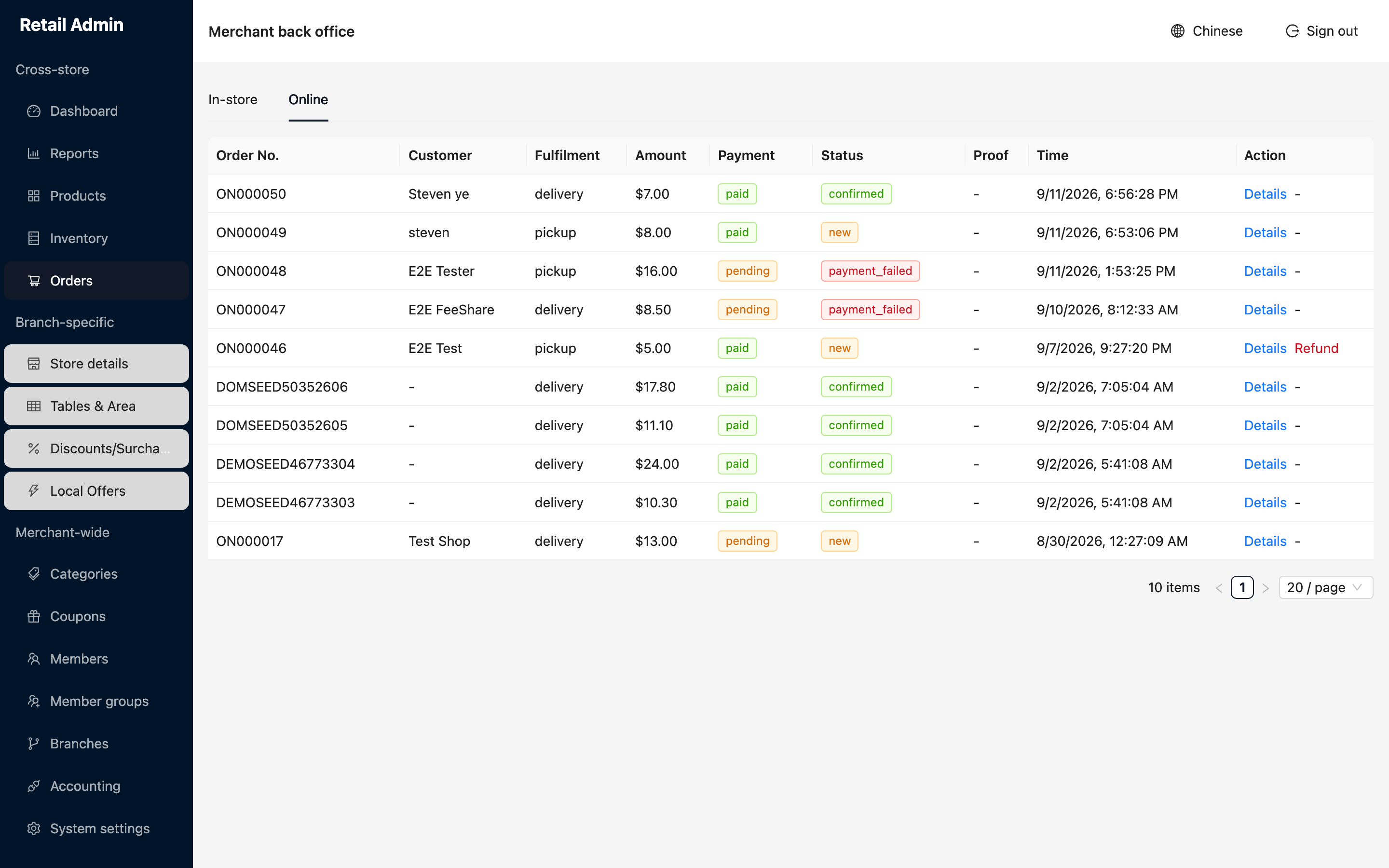Click the Member groups add-user icon
Viewport: 1389px width, 868px height.
[34, 701]
